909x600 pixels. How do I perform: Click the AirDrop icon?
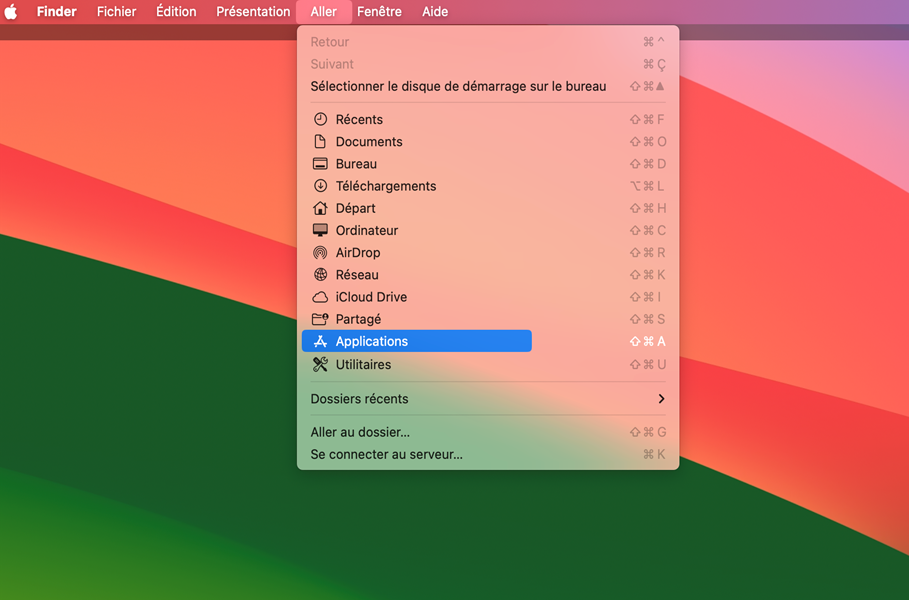click(320, 253)
